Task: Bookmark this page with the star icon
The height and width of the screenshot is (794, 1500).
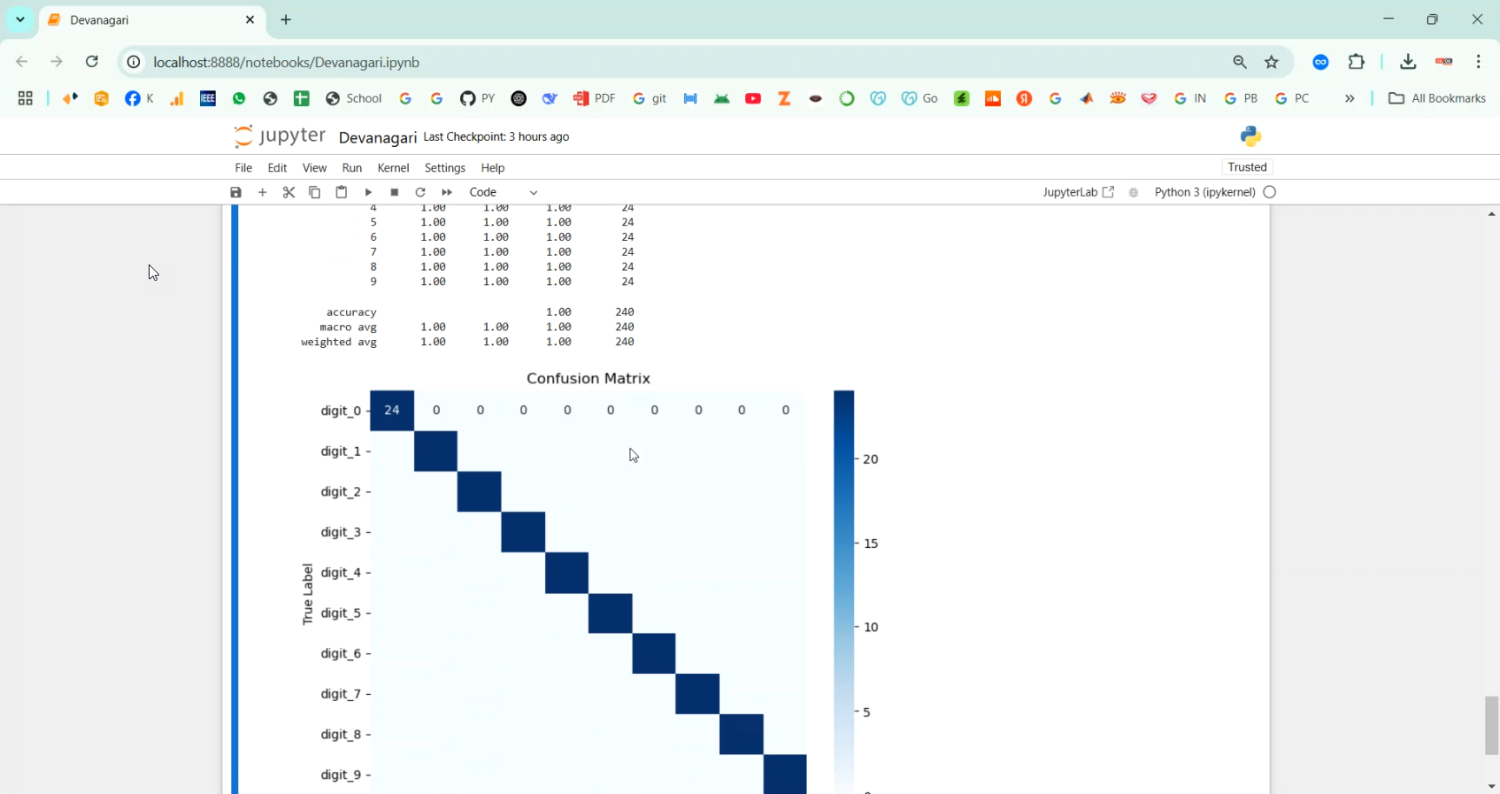Action: pos(1271,62)
